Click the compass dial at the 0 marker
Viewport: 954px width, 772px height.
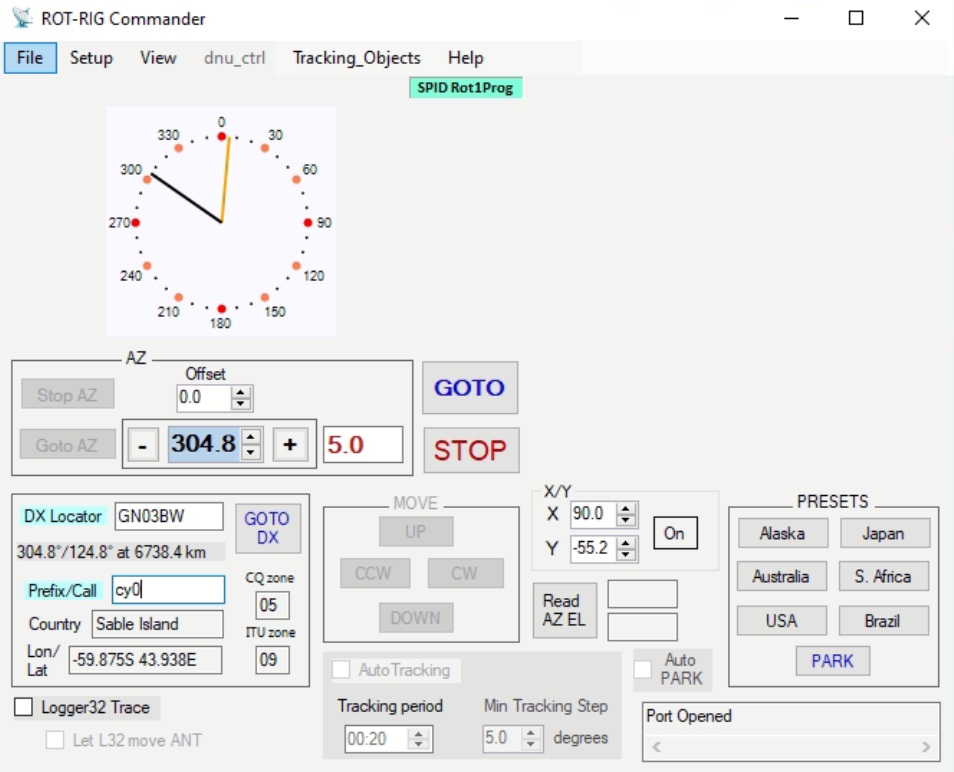pos(221,136)
